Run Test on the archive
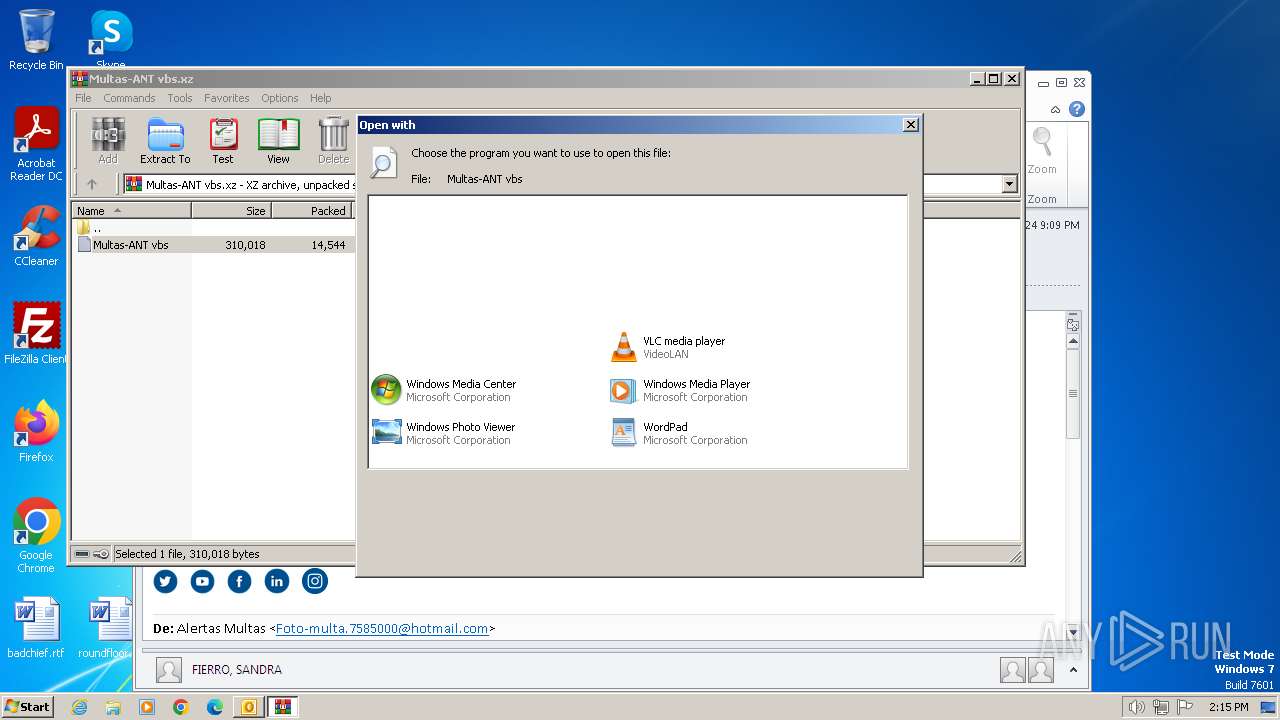This screenshot has width=1280, height=720. pos(223,141)
